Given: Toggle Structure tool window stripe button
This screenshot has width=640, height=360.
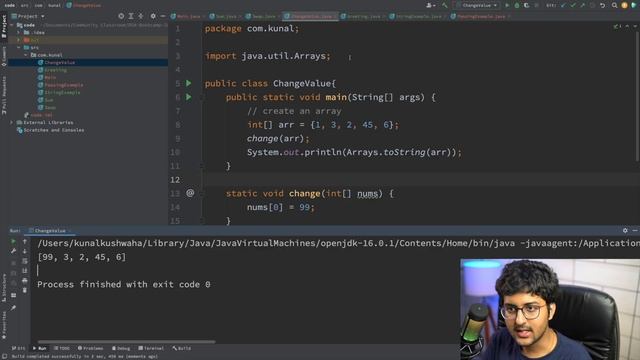Looking at the screenshot, I should 4,288.
